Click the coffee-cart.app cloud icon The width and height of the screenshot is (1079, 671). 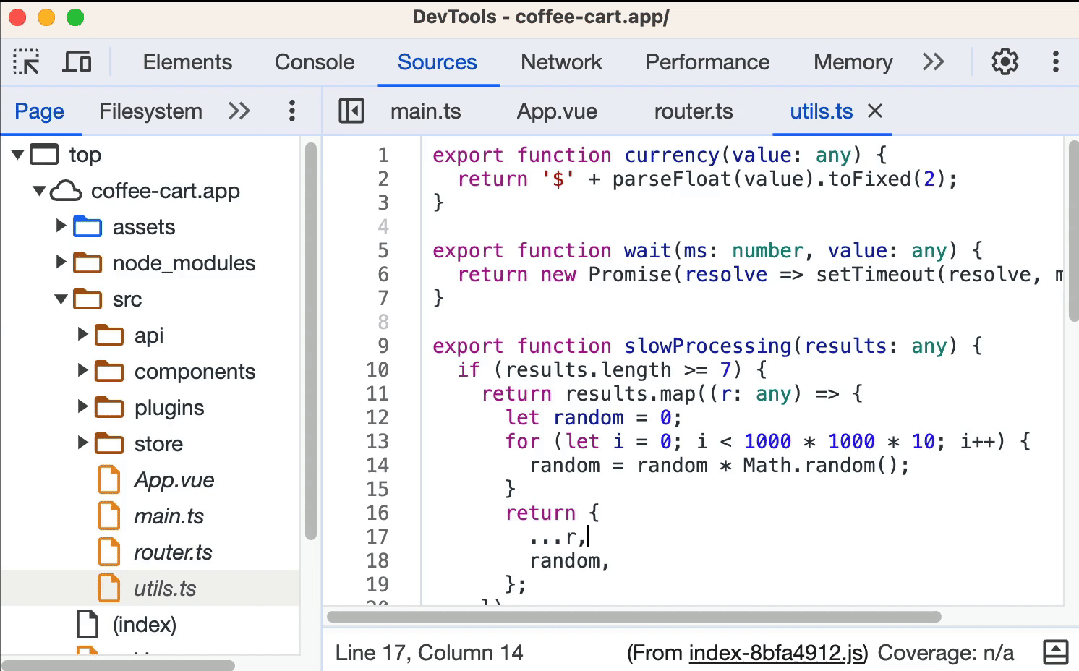click(66, 191)
